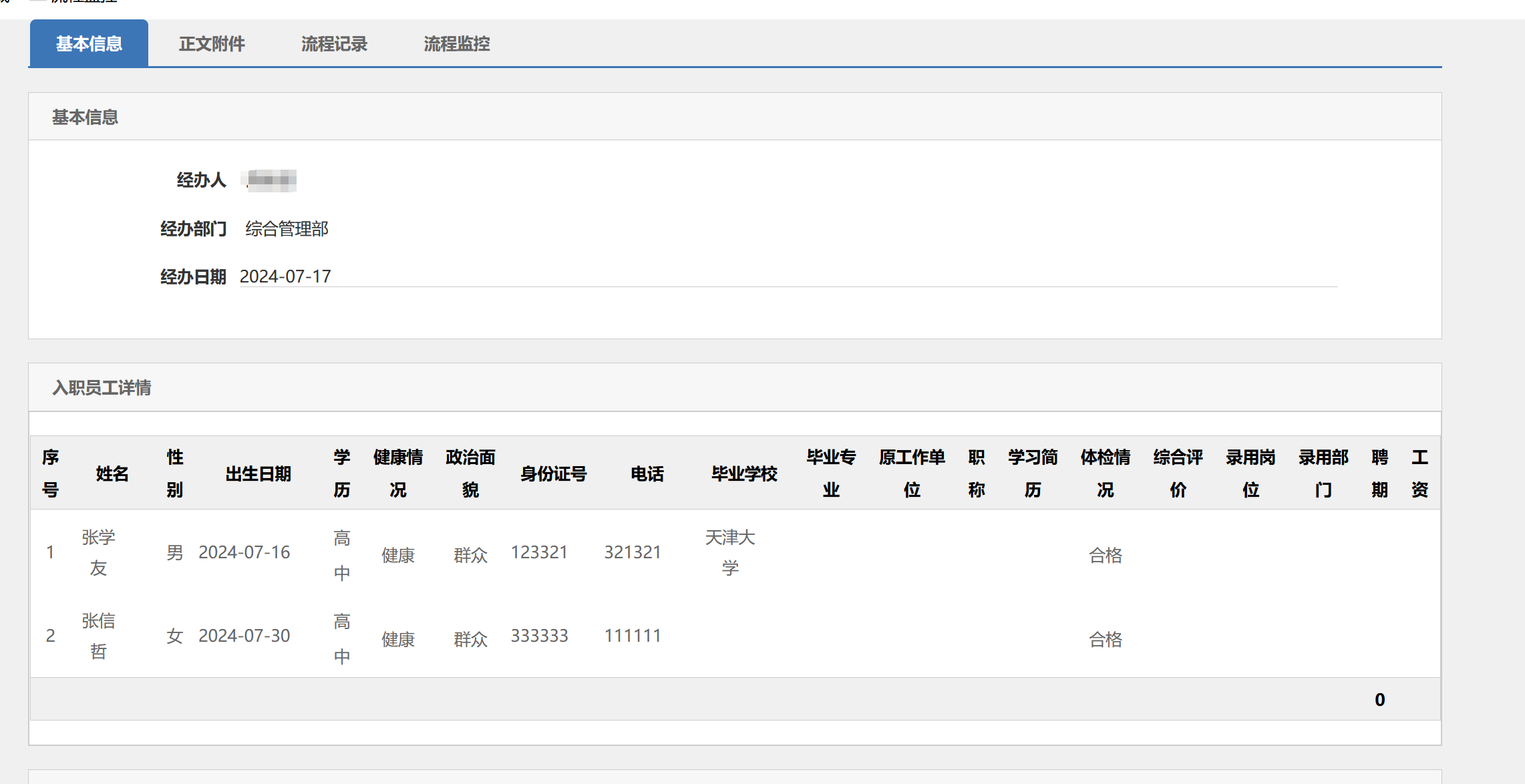The height and width of the screenshot is (784, 1525).
Task: Click the 姓名 column header
Action: (x=112, y=474)
